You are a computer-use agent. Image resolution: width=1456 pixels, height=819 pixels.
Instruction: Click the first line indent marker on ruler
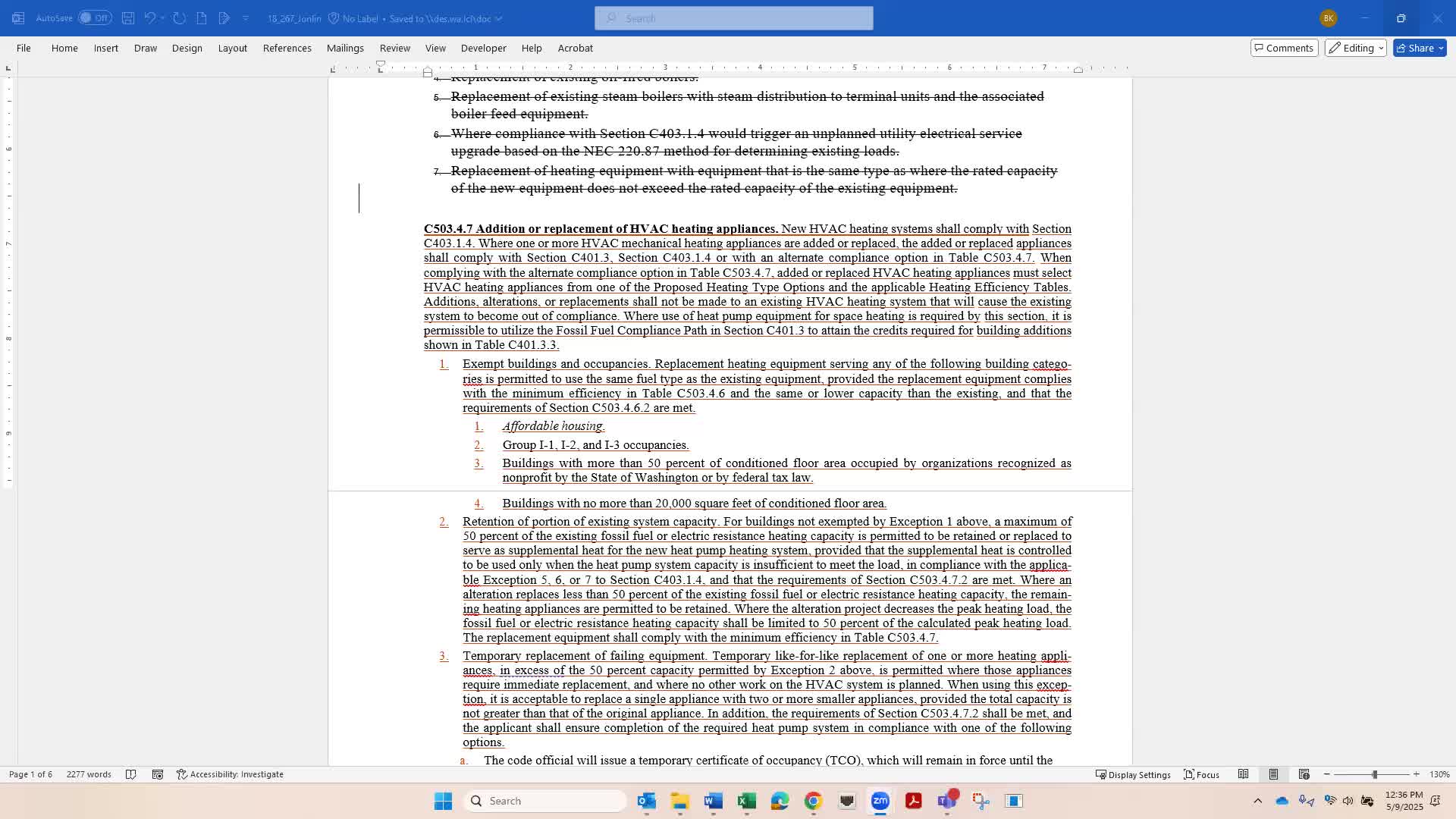pyautogui.click(x=381, y=64)
